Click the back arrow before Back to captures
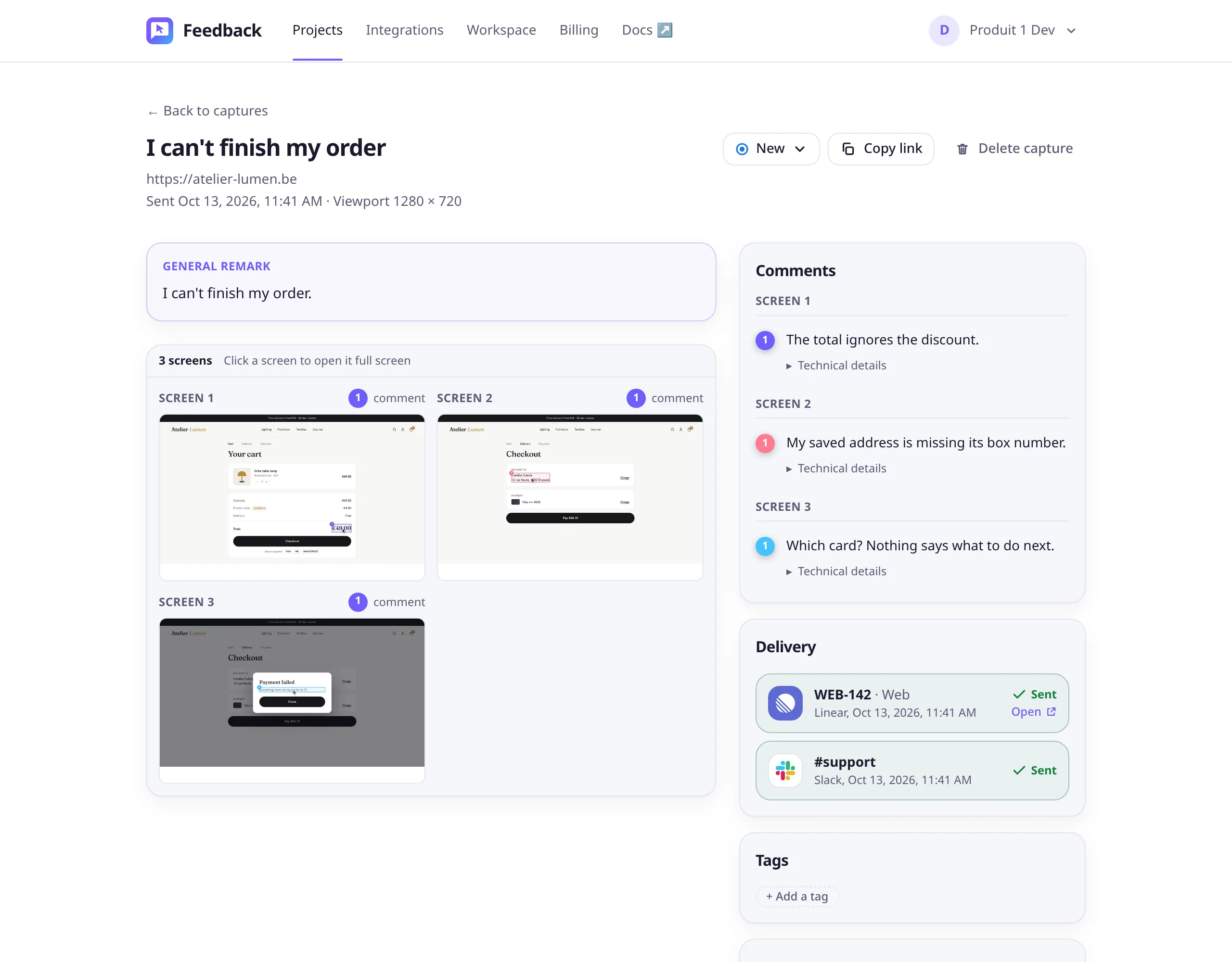 152,113
